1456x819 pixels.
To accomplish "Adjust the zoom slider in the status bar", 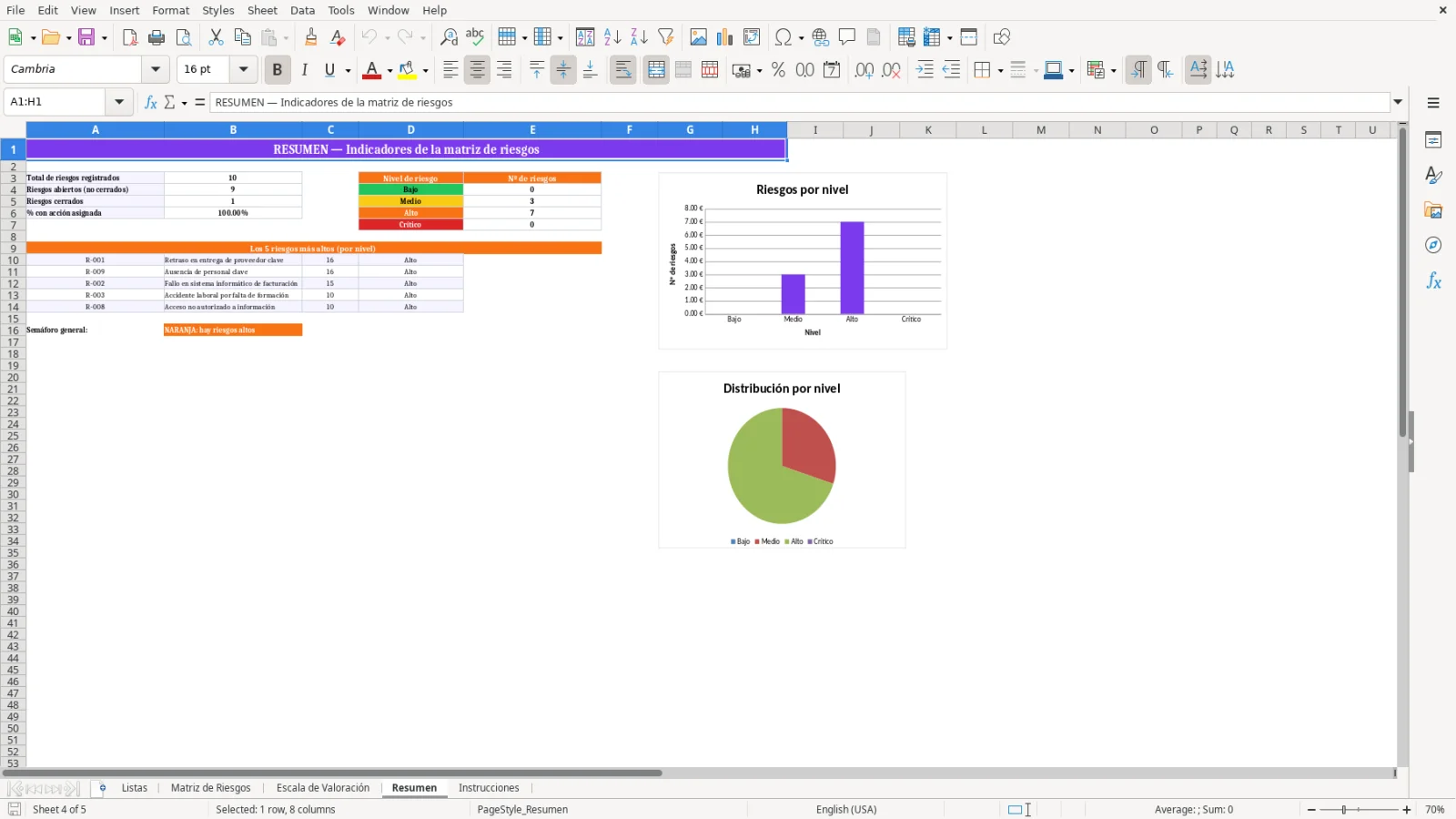I will [x=1359, y=810].
